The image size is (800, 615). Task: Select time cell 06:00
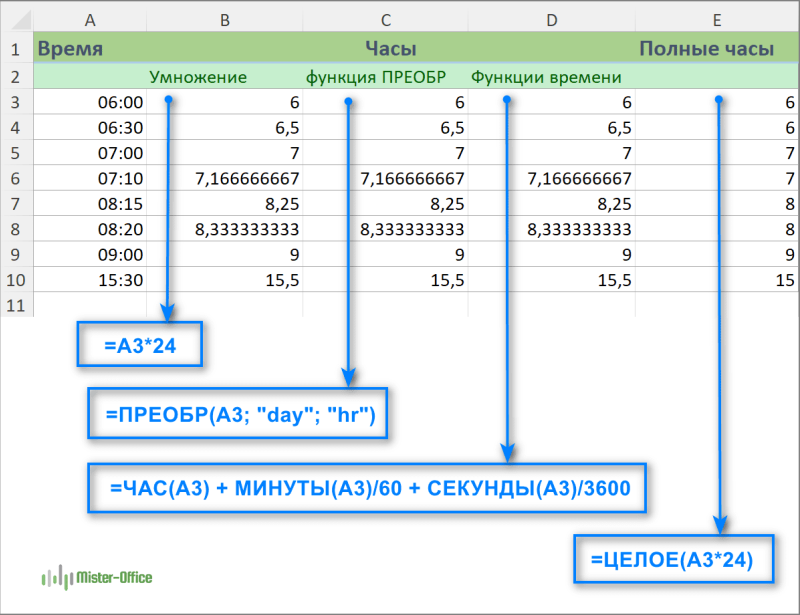(x=90, y=102)
